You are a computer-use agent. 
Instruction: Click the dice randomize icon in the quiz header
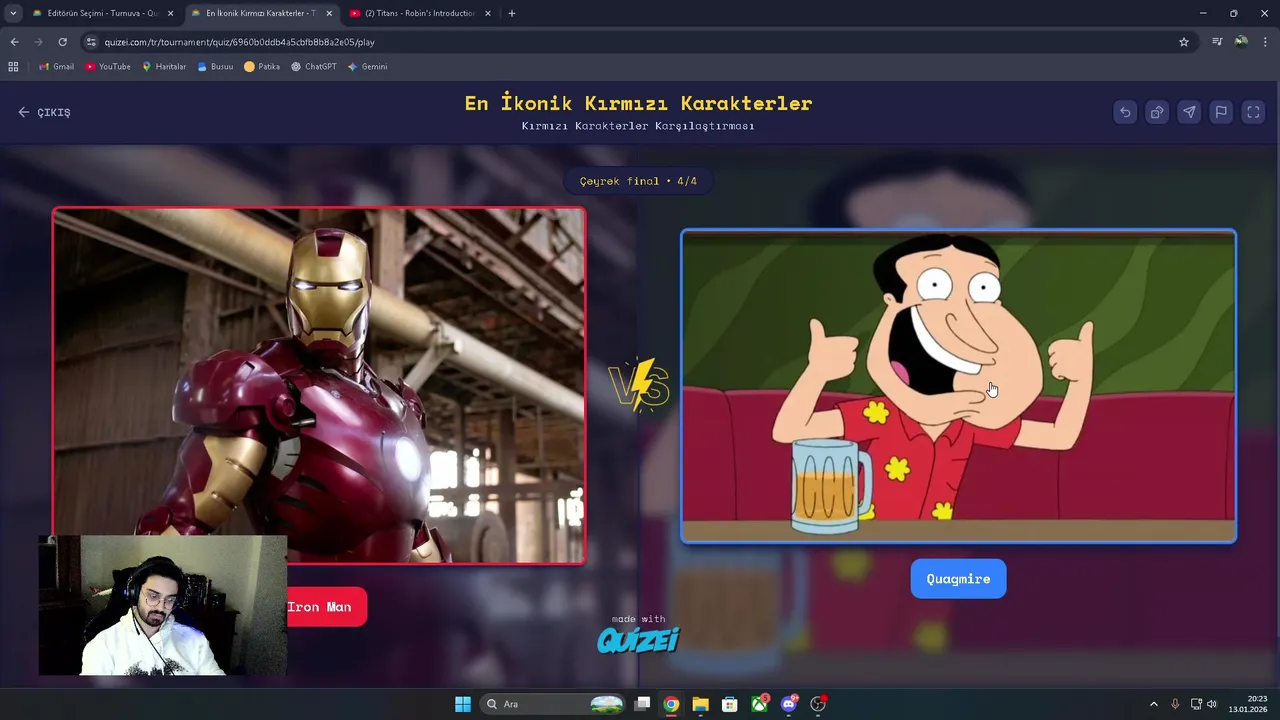click(1157, 112)
